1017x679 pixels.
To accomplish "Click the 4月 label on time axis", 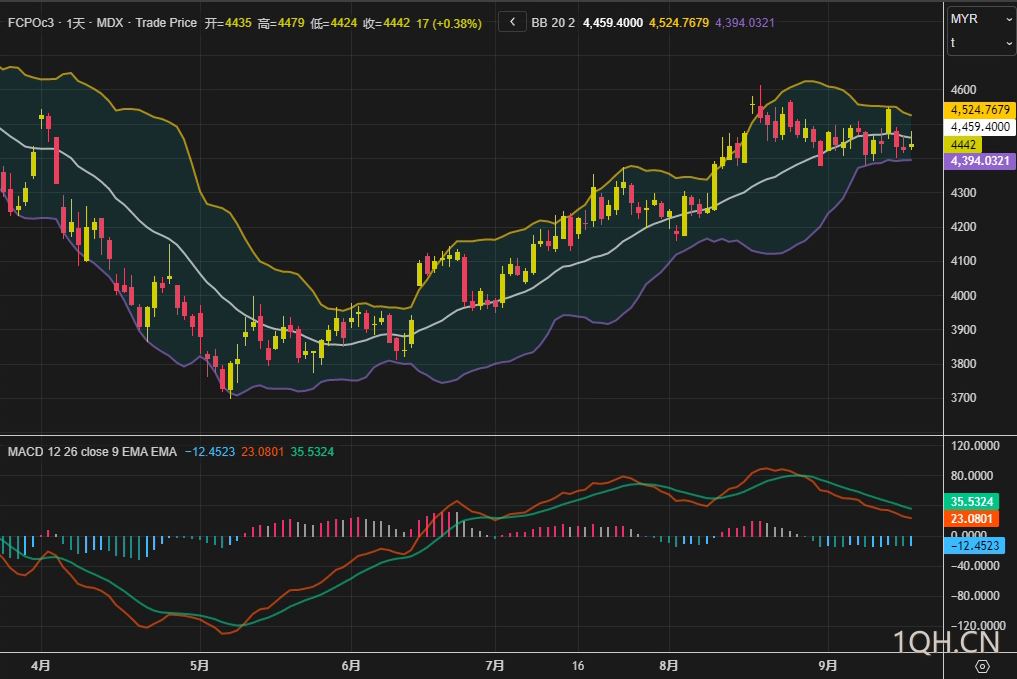I will tap(40, 665).
